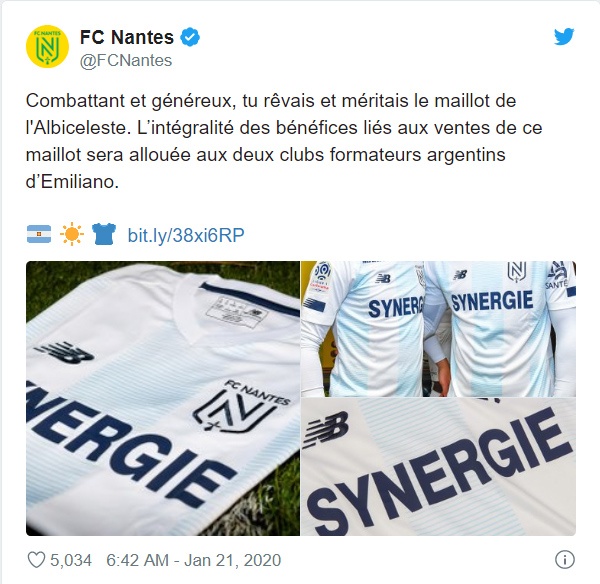
Task: View the close-up SYNERGIE jersey photo
Action: (x=439, y=467)
